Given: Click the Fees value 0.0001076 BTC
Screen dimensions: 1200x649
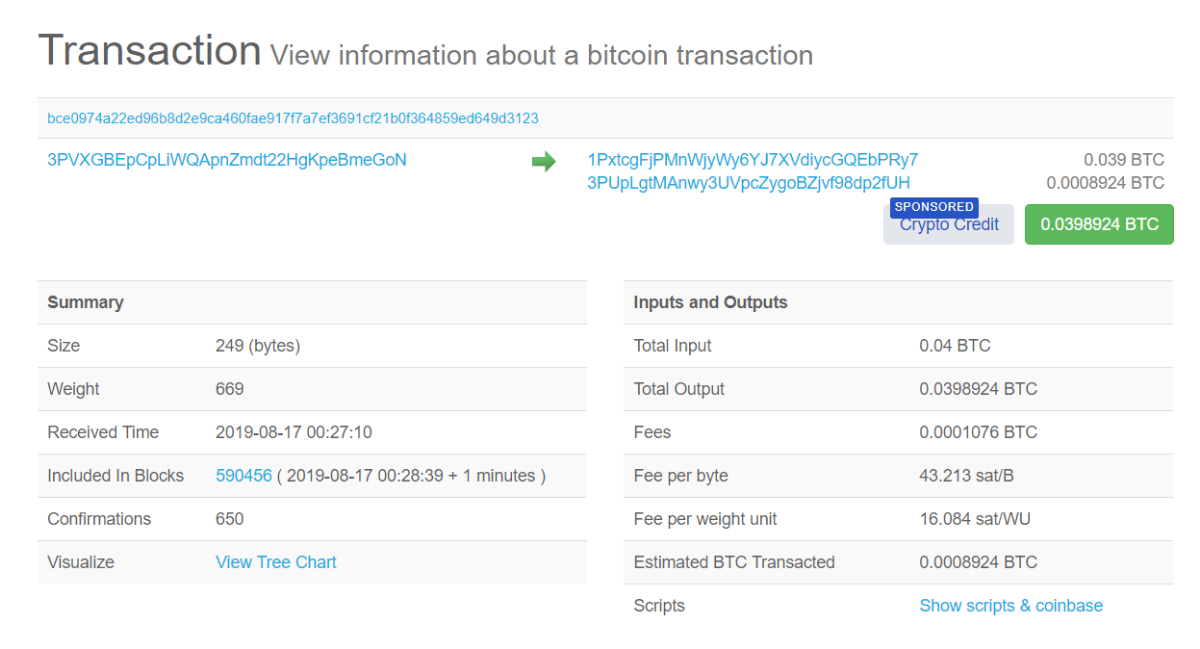Looking at the screenshot, I should (978, 433).
